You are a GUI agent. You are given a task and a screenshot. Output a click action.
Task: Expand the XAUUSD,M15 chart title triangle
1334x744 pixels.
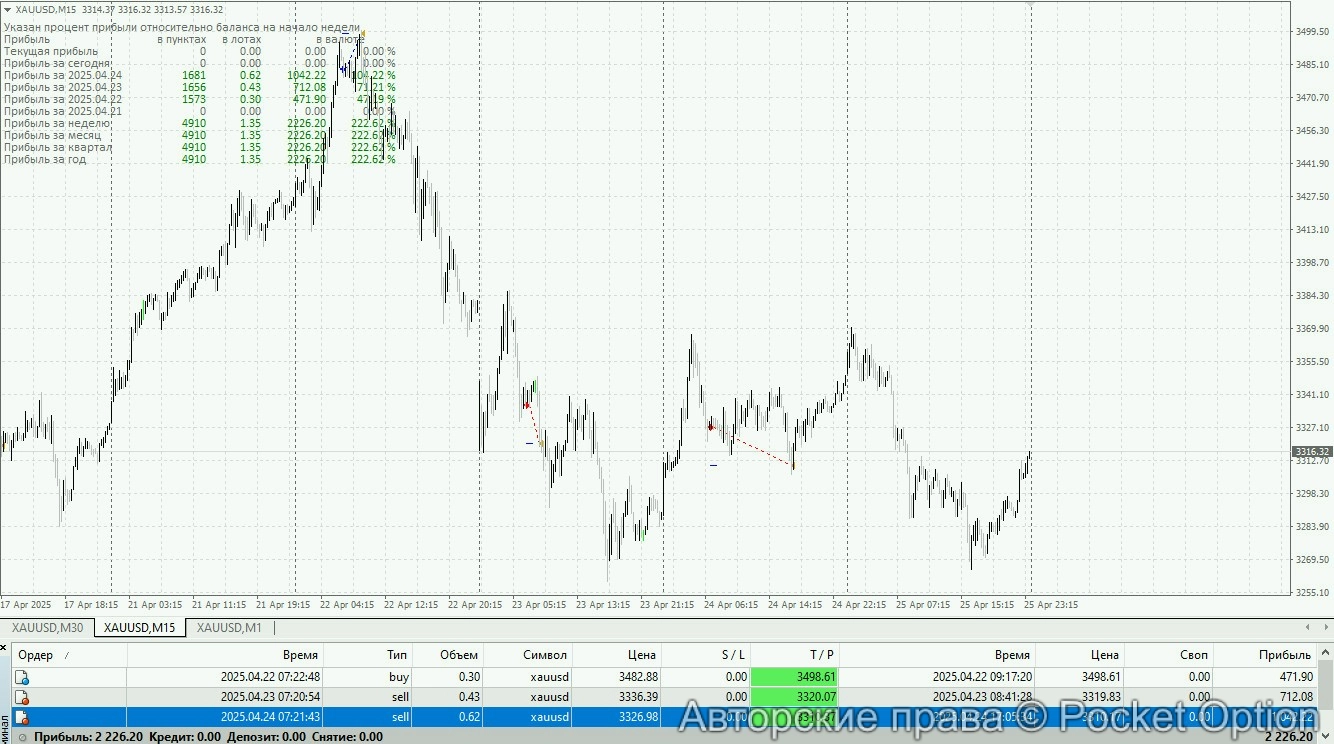click(8, 9)
